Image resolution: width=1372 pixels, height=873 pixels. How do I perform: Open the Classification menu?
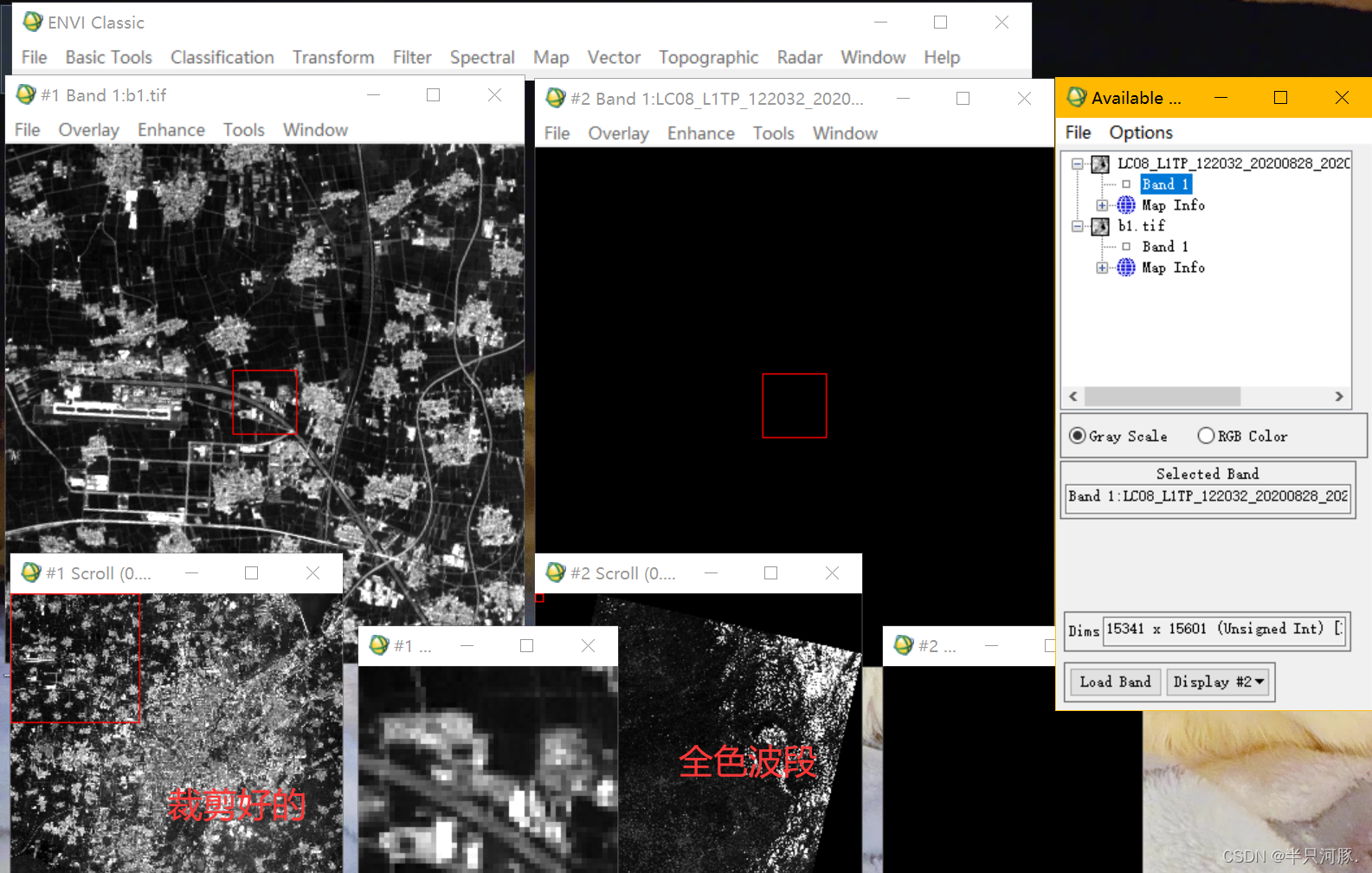tap(222, 57)
